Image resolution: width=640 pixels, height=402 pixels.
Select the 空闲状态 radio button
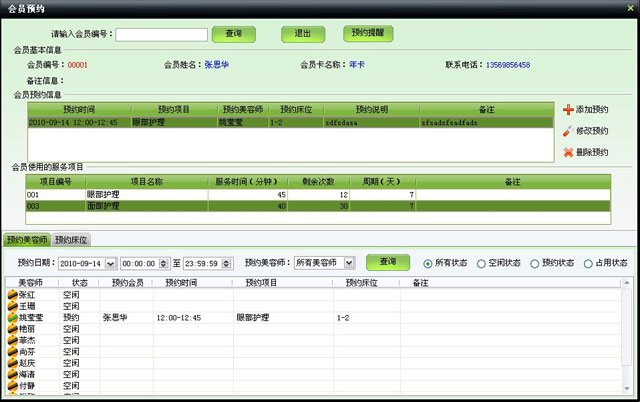(x=481, y=263)
